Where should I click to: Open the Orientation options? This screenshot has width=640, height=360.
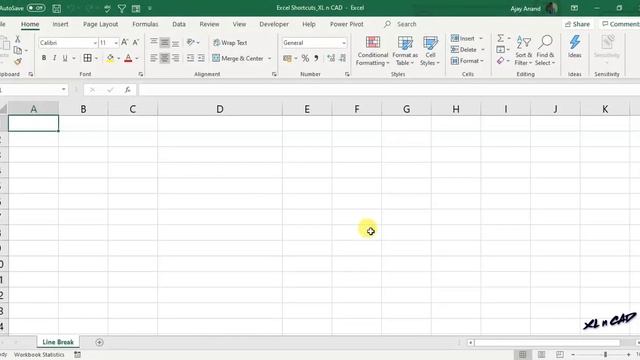193,42
